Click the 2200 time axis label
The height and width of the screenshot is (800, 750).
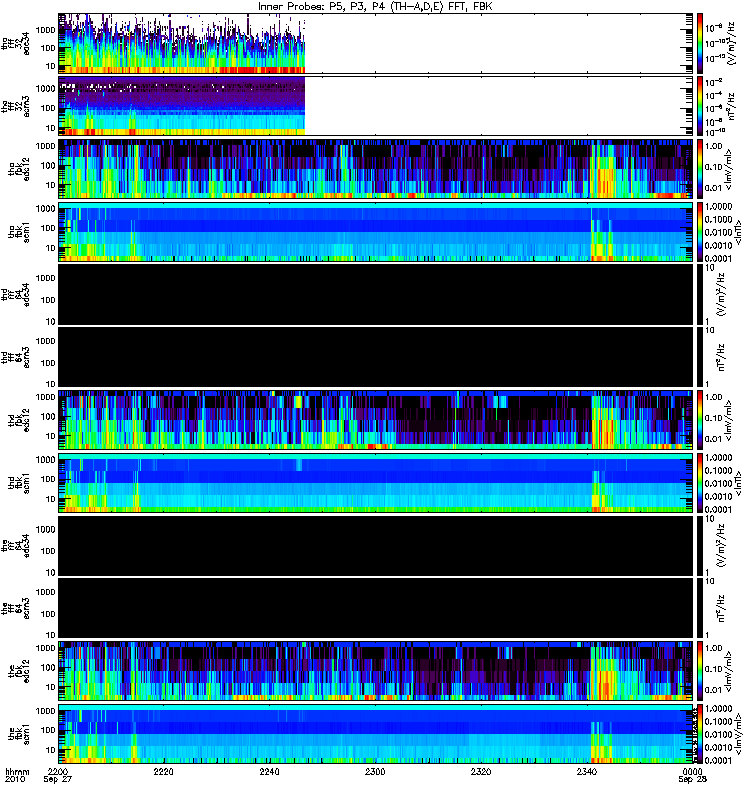58,771
